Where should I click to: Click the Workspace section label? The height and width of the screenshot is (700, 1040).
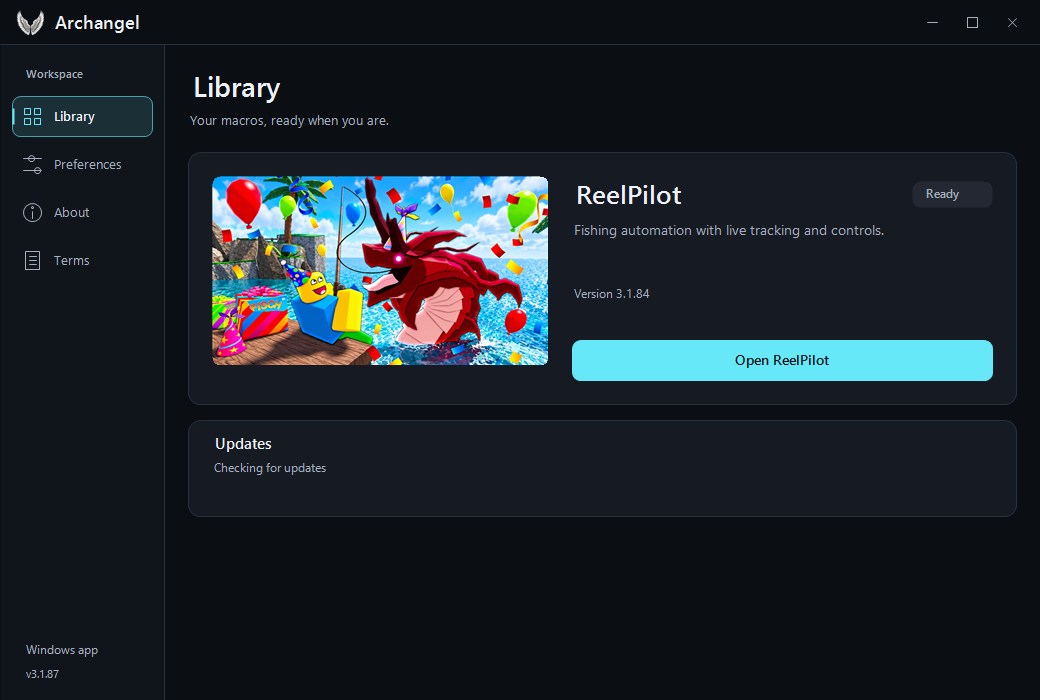(54, 74)
